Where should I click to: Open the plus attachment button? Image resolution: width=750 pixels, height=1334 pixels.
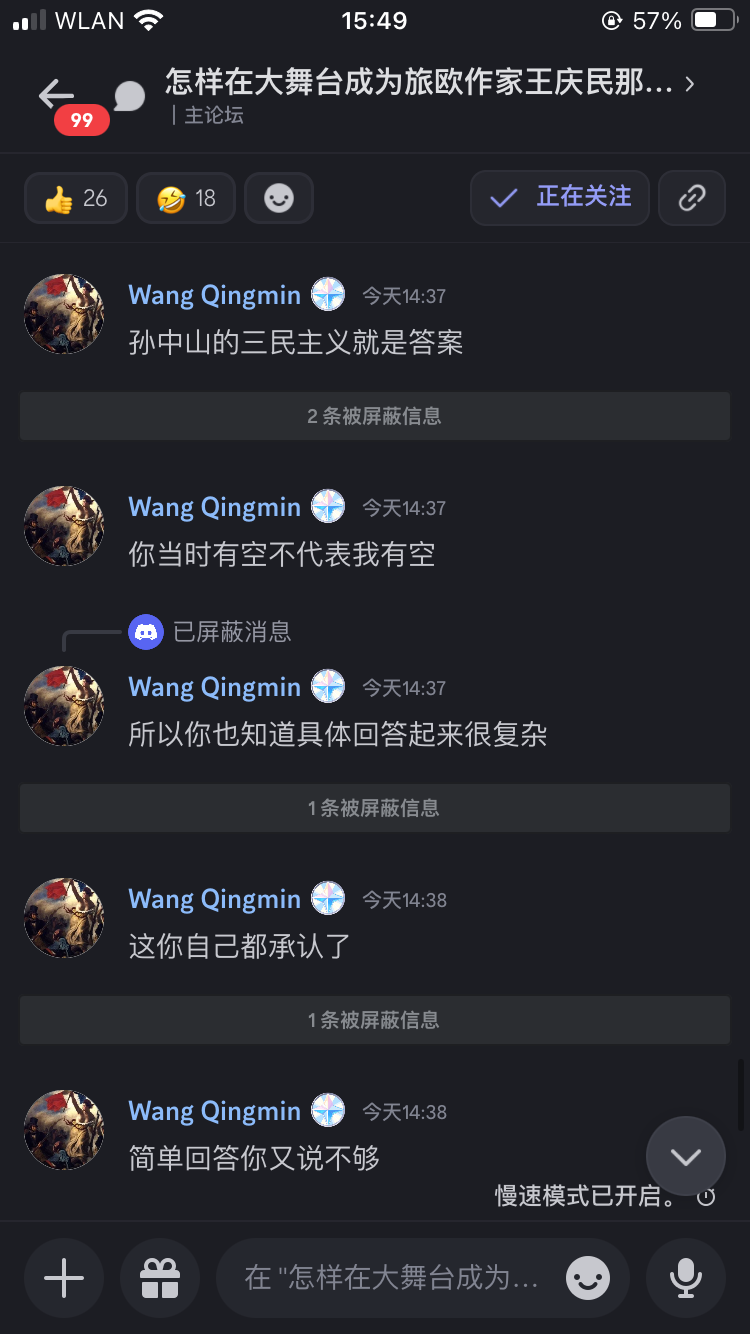(64, 1278)
